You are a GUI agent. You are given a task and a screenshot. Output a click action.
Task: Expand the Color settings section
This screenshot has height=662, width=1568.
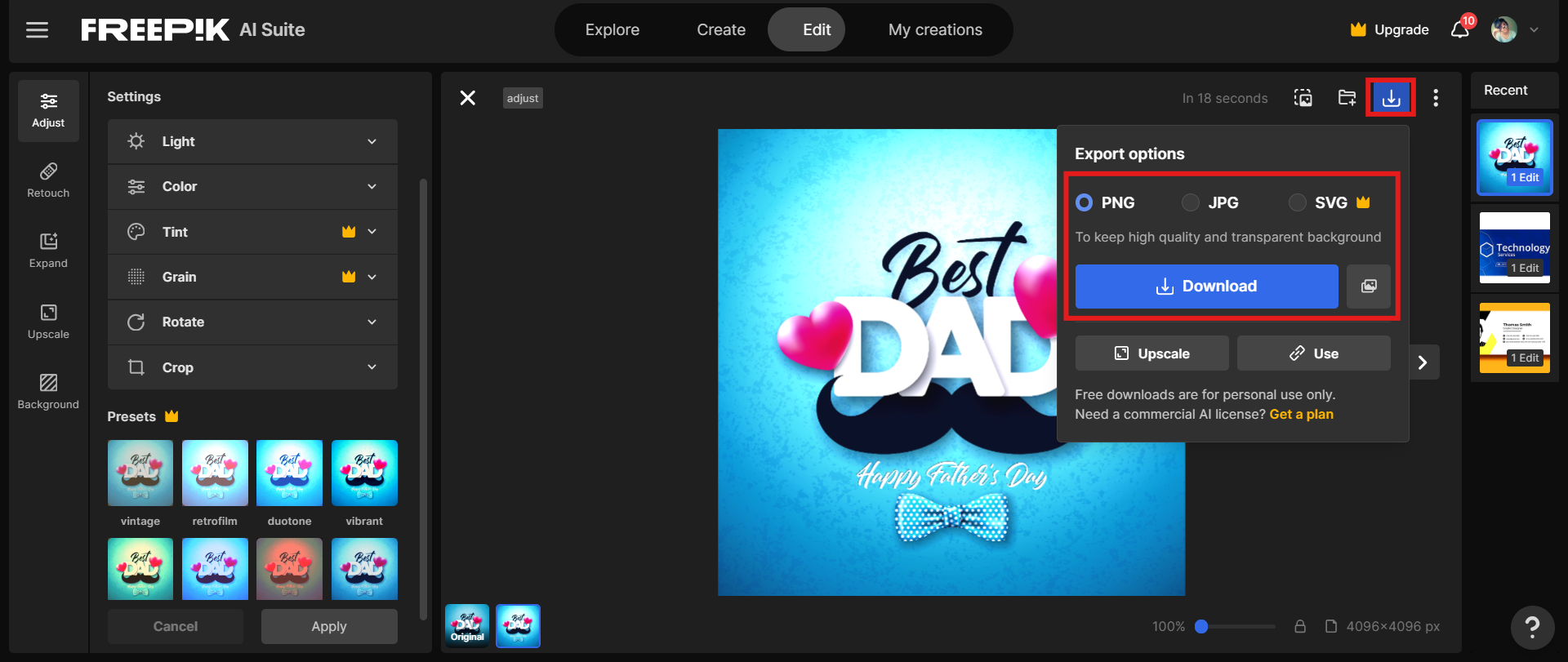coord(252,187)
